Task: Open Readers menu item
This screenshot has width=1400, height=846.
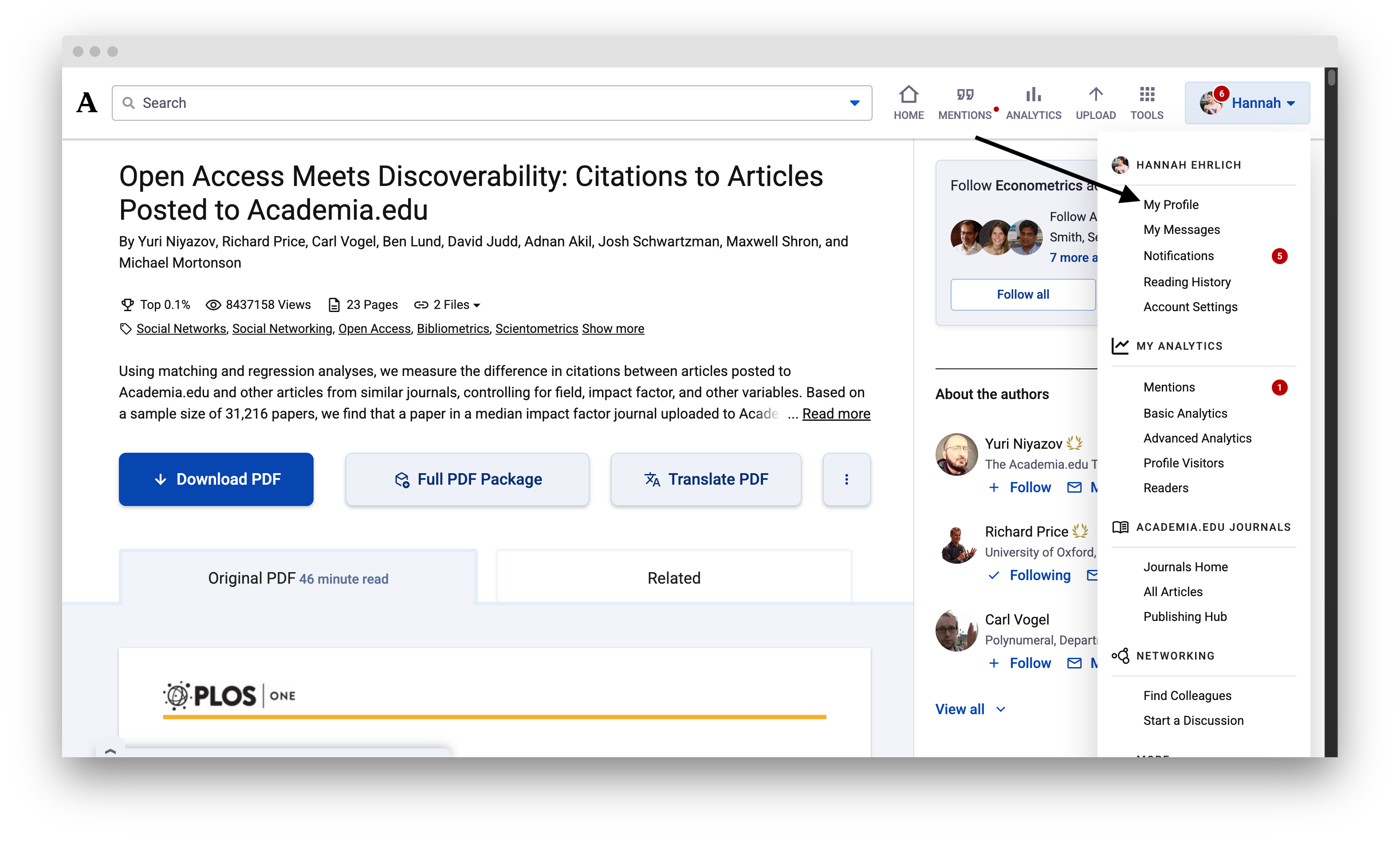Action: point(1165,488)
